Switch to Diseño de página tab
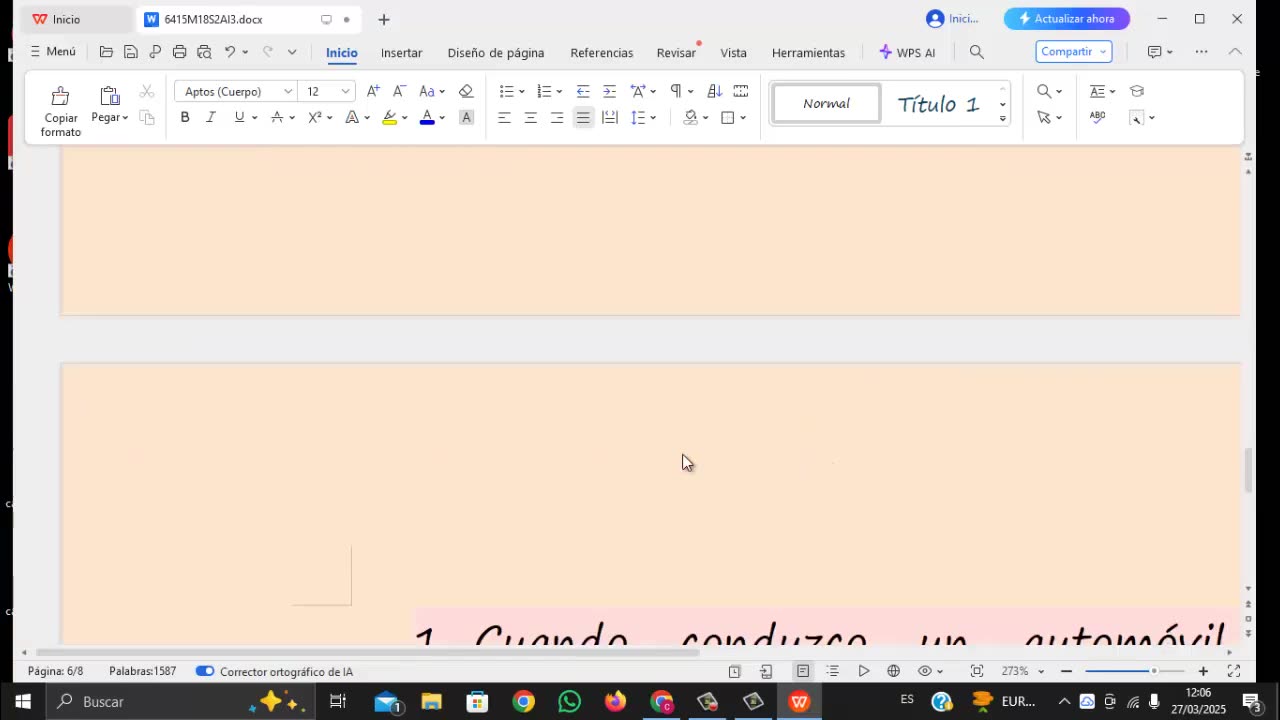The height and width of the screenshot is (720, 1280). [496, 52]
